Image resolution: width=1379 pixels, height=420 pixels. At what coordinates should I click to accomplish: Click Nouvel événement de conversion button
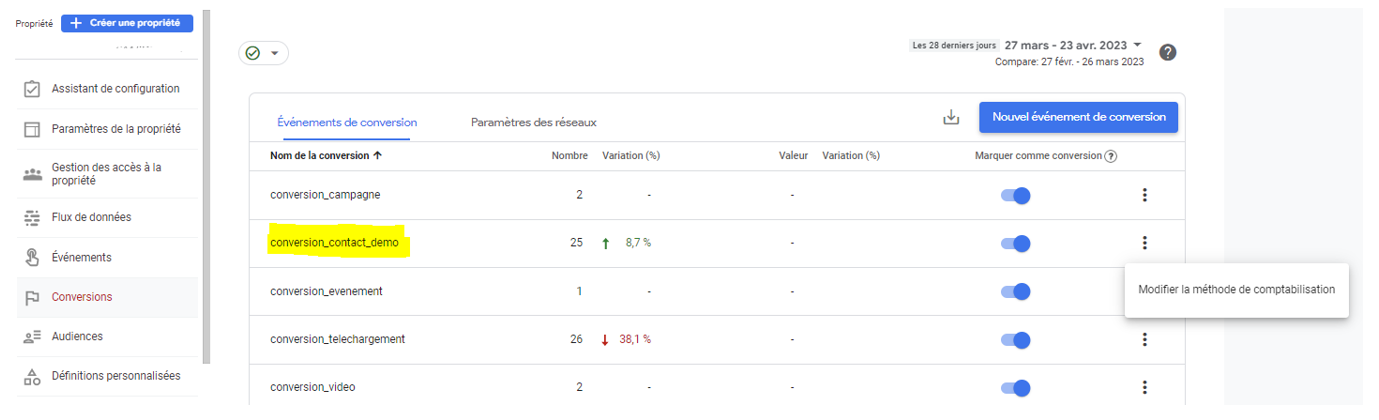point(1078,117)
